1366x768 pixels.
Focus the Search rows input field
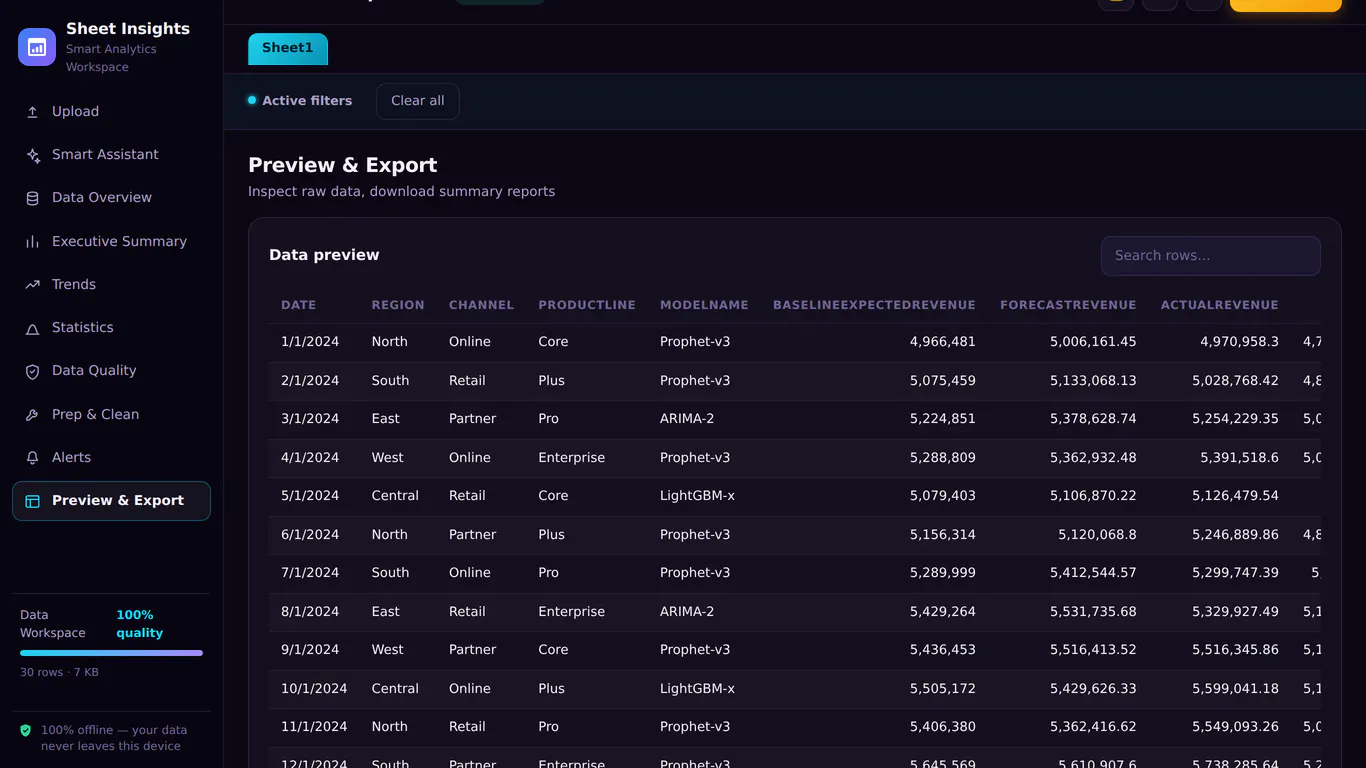click(1211, 256)
